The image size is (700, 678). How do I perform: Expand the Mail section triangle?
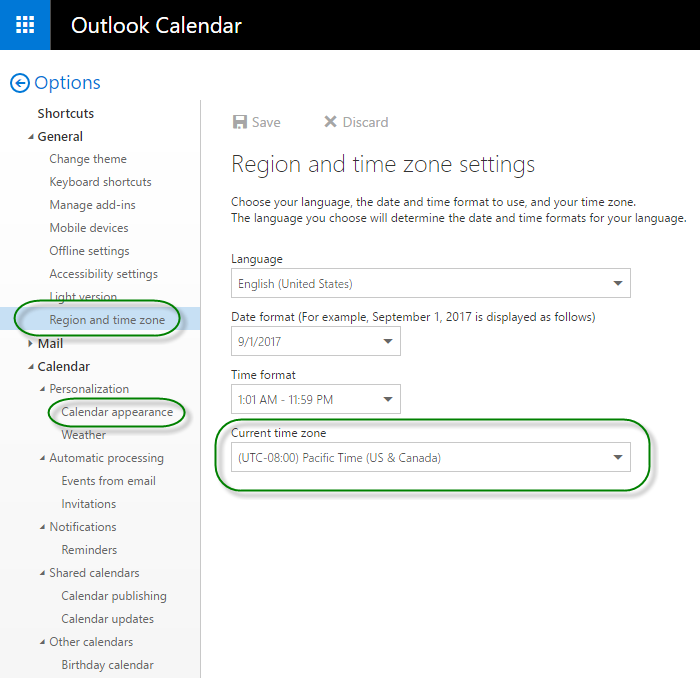click(x=30, y=344)
